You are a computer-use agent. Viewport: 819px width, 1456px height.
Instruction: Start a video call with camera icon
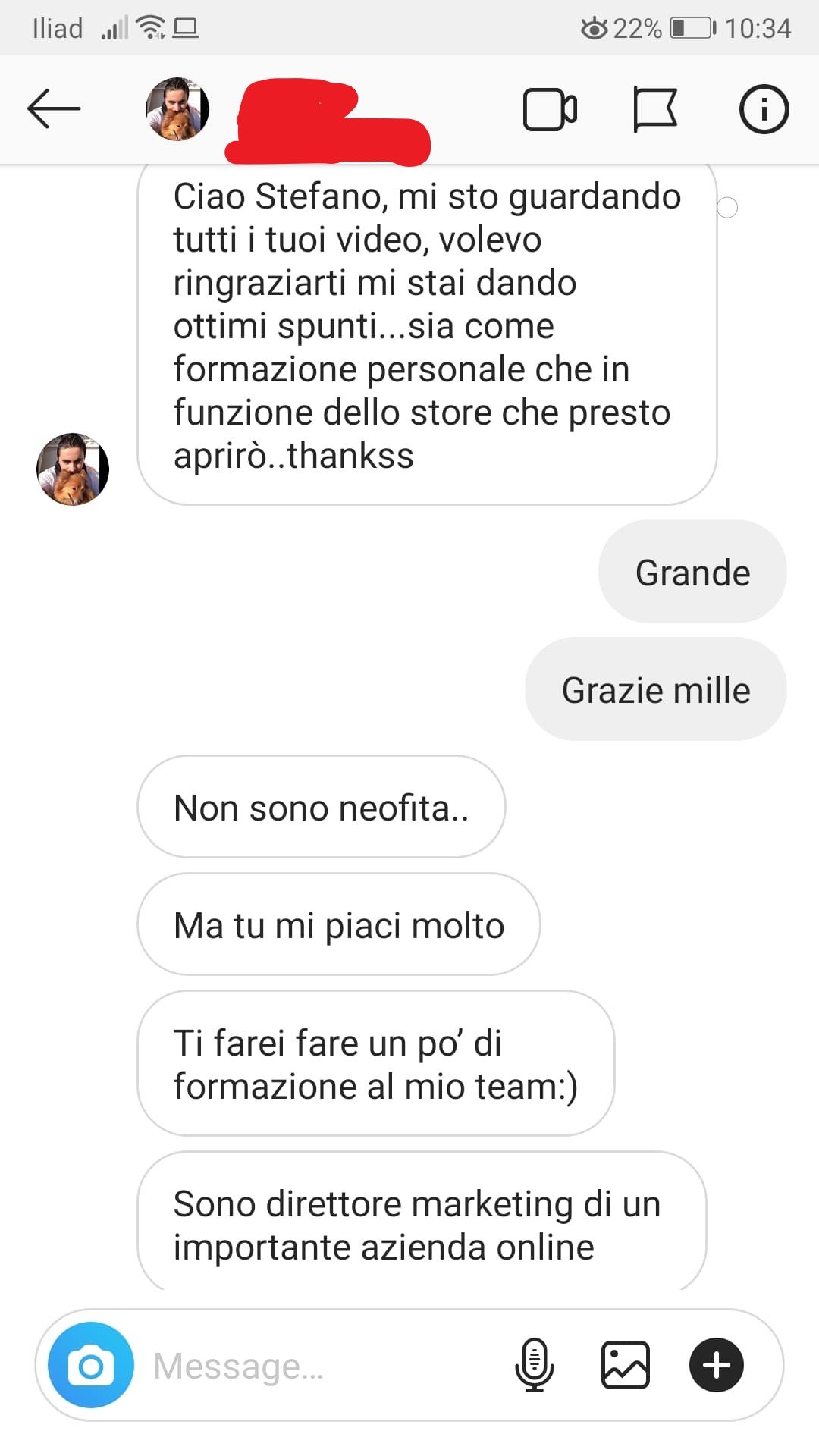tap(550, 110)
